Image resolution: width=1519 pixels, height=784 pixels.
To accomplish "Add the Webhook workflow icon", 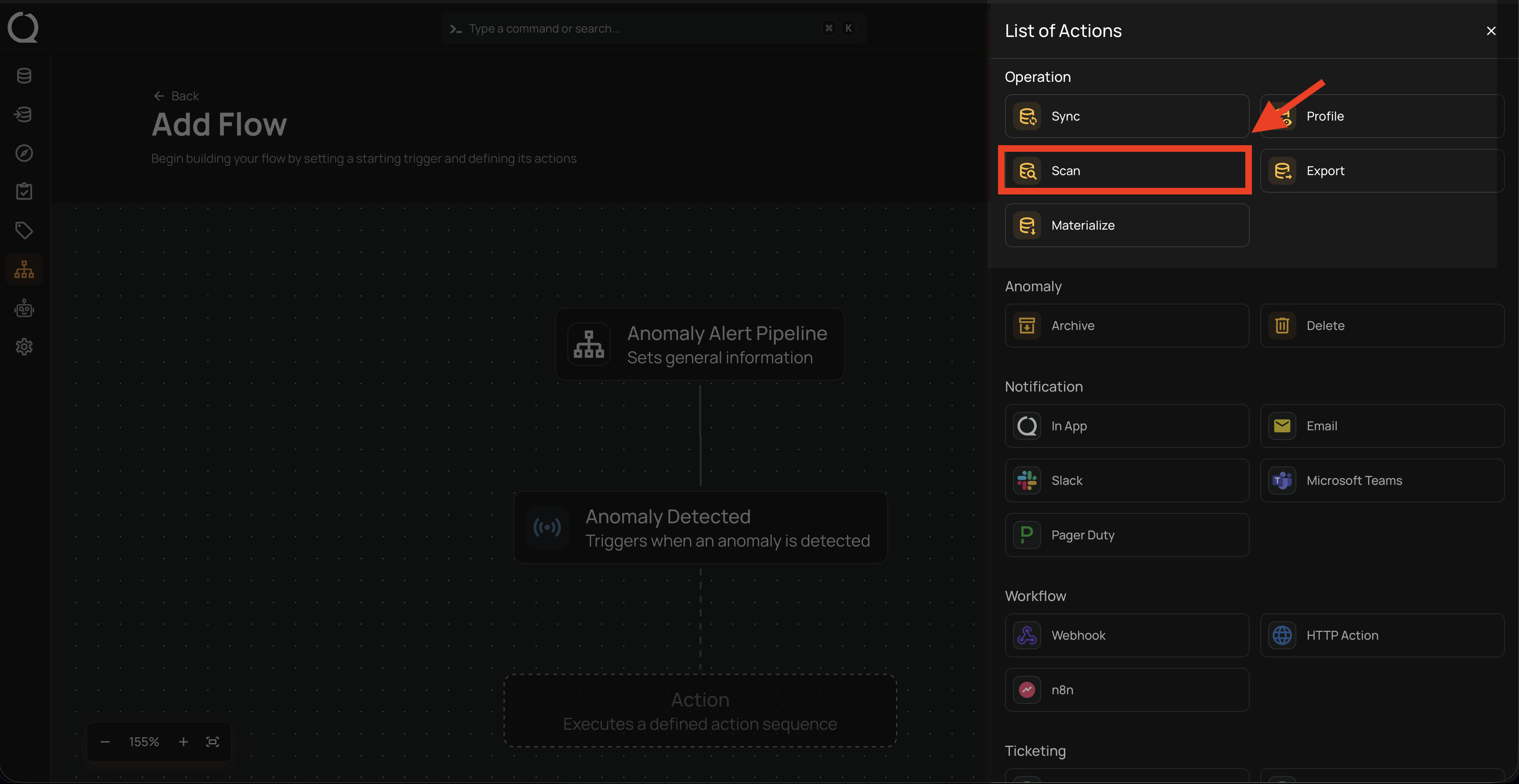I will [1027, 635].
